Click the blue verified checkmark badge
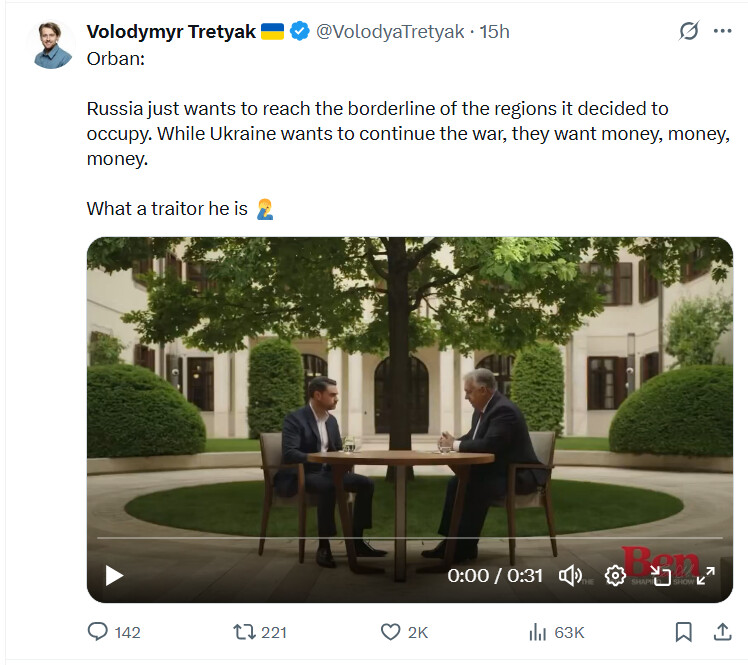The width and height of the screenshot is (748, 665). [x=300, y=31]
